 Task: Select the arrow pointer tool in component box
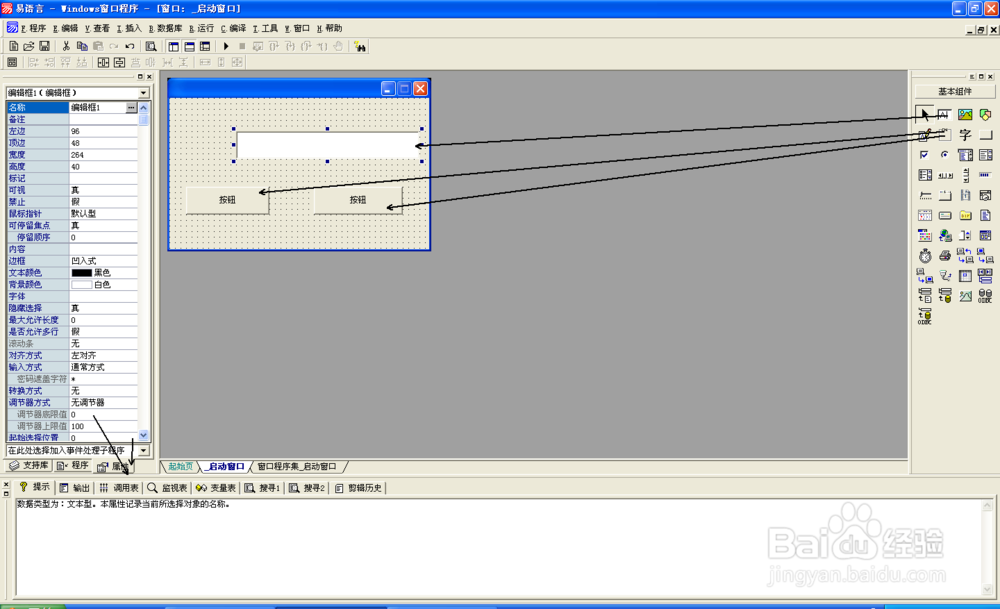924,115
